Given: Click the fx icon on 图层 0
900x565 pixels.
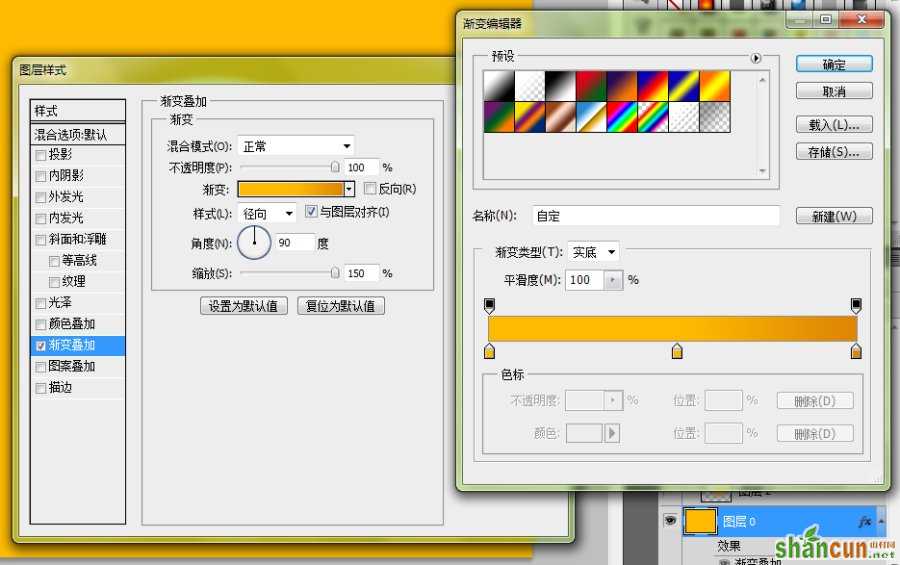Looking at the screenshot, I should (x=864, y=521).
